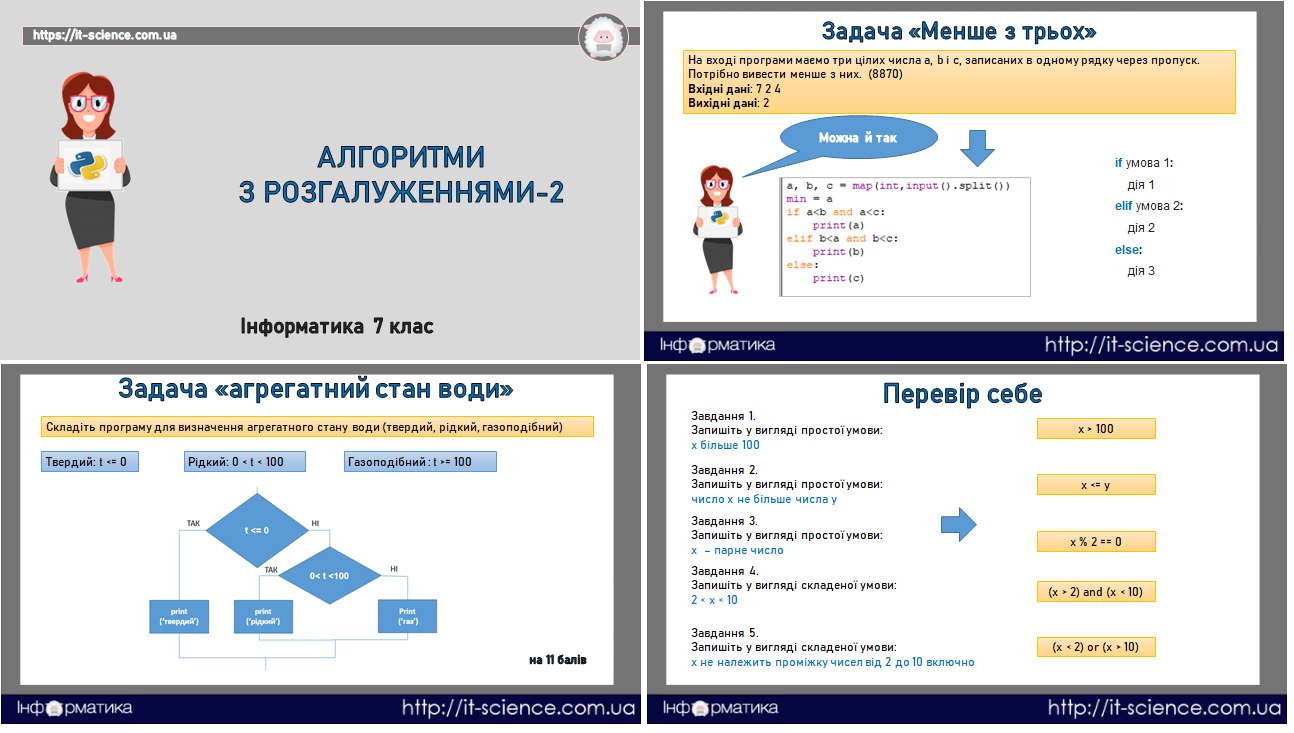Select the 'Рідкий: 0 < t < 100' label box

(x=244, y=461)
